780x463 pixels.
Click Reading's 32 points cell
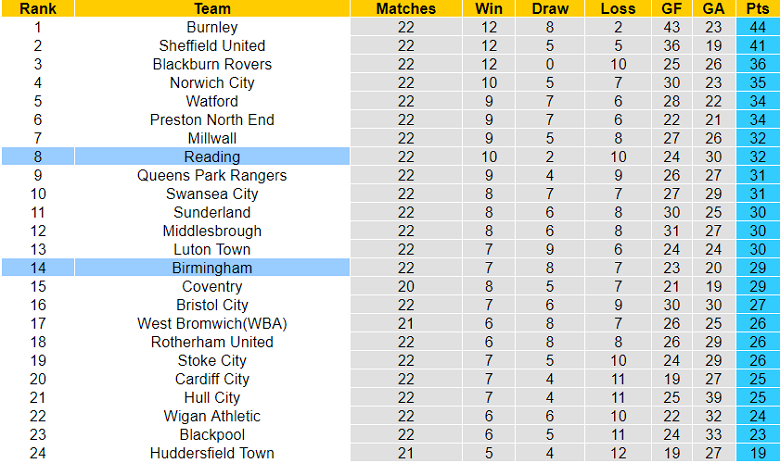point(757,157)
